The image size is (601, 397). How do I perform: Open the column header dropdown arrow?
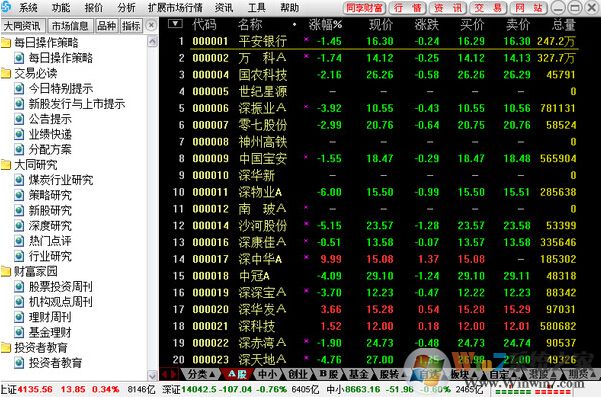175,24
